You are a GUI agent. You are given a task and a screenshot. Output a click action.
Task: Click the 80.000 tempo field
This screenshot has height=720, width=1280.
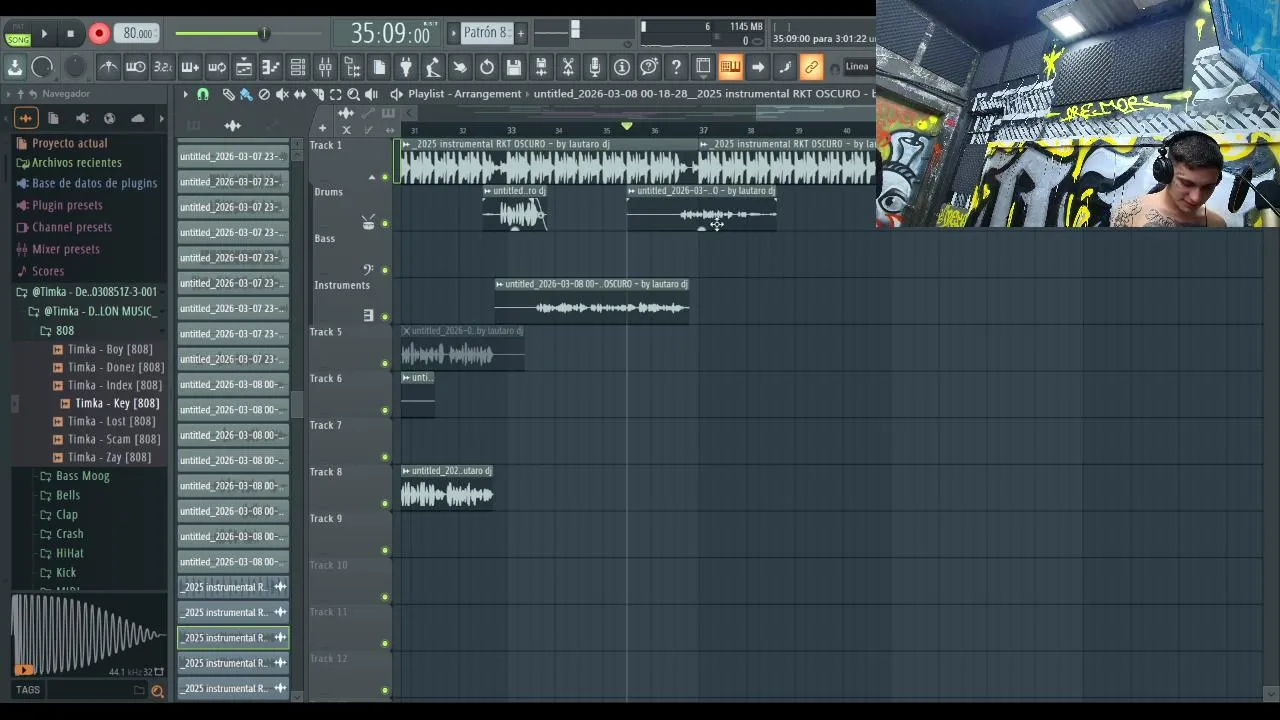coord(138,33)
